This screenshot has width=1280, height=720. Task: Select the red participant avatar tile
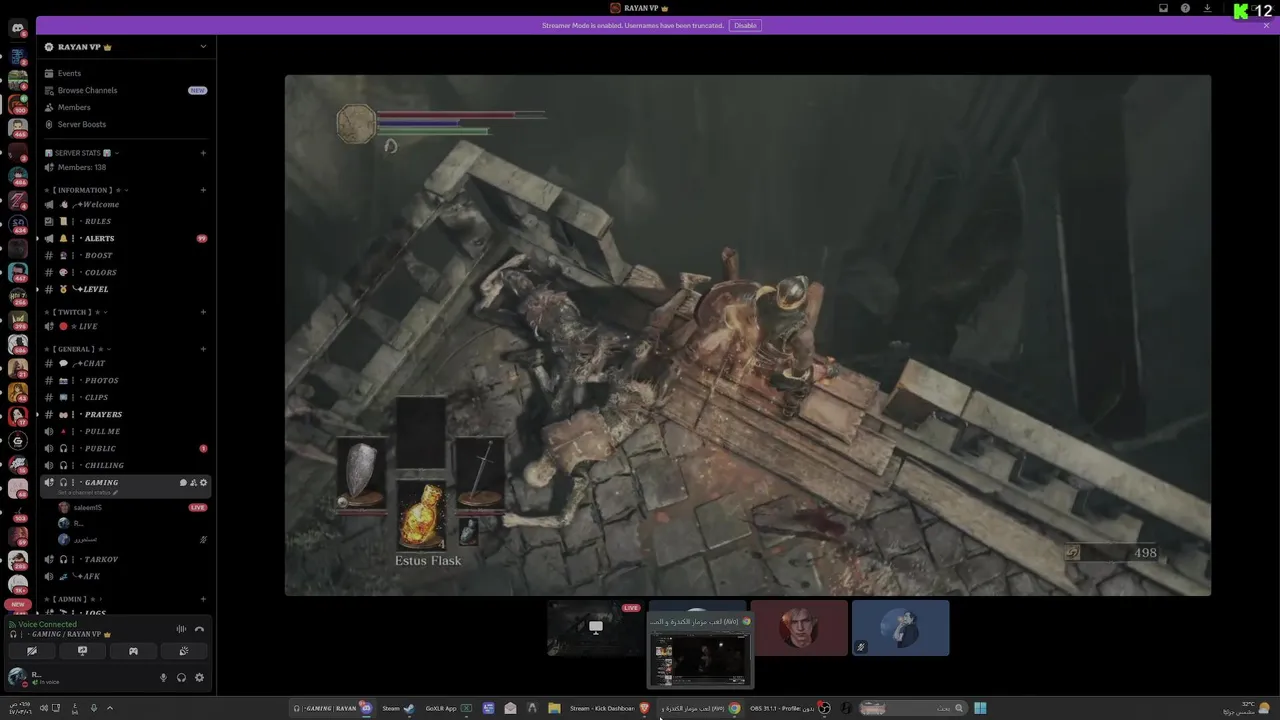[x=799, y=628]
